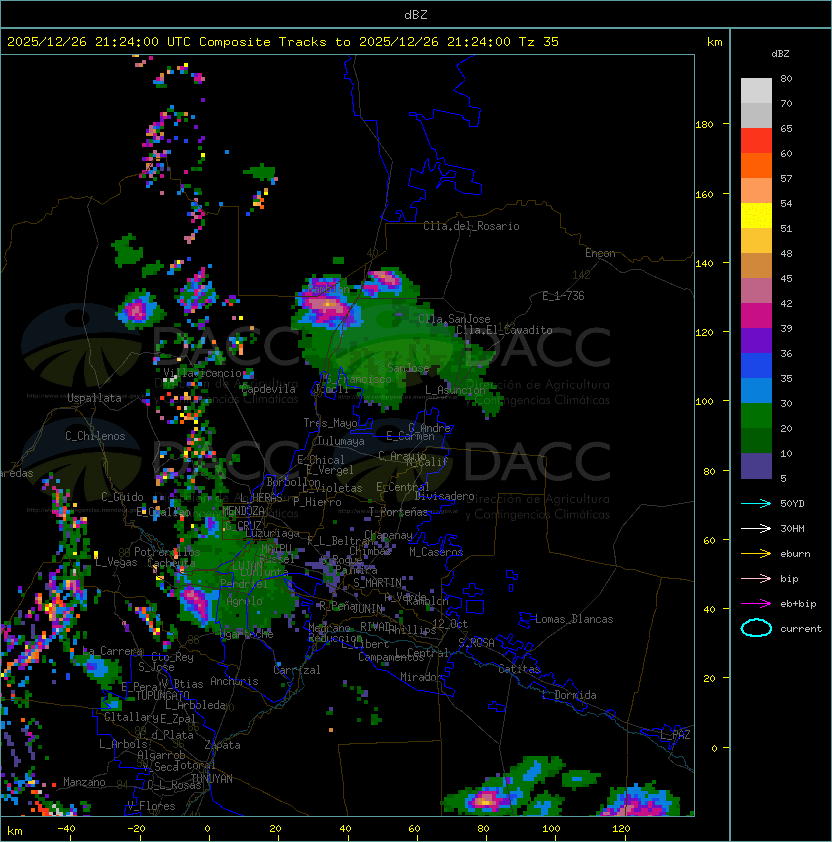832x842 pixels.
Task: Click the 'Composite Tracks' header text
Action: (263, 42)
